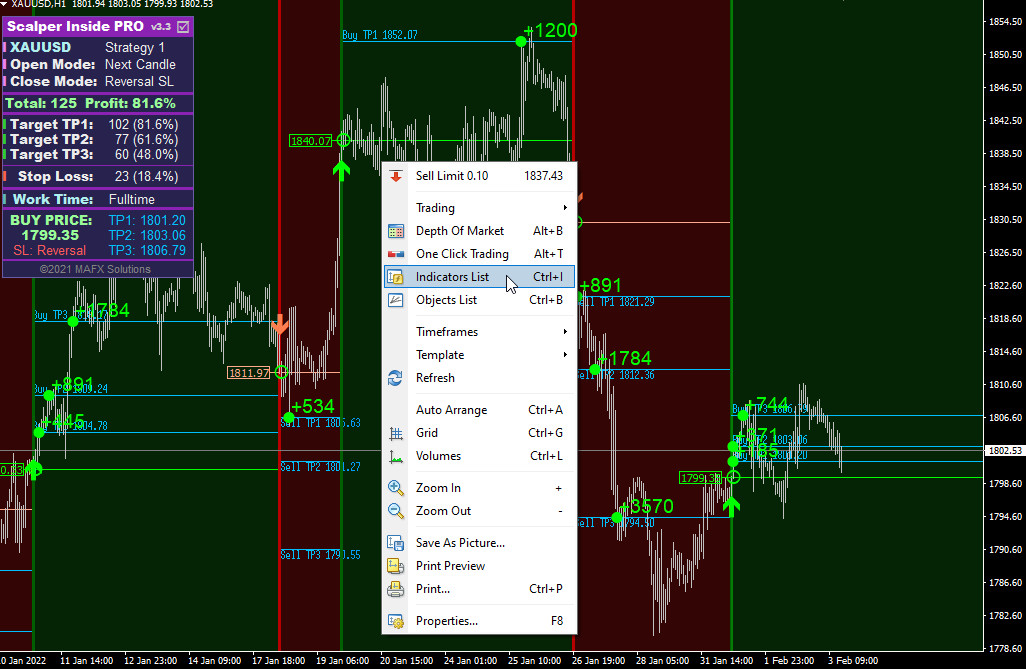The height and width of the screenshot is (669, 1026).
Task: Click the Properties gear icon
Action: [x=395, y=621]
